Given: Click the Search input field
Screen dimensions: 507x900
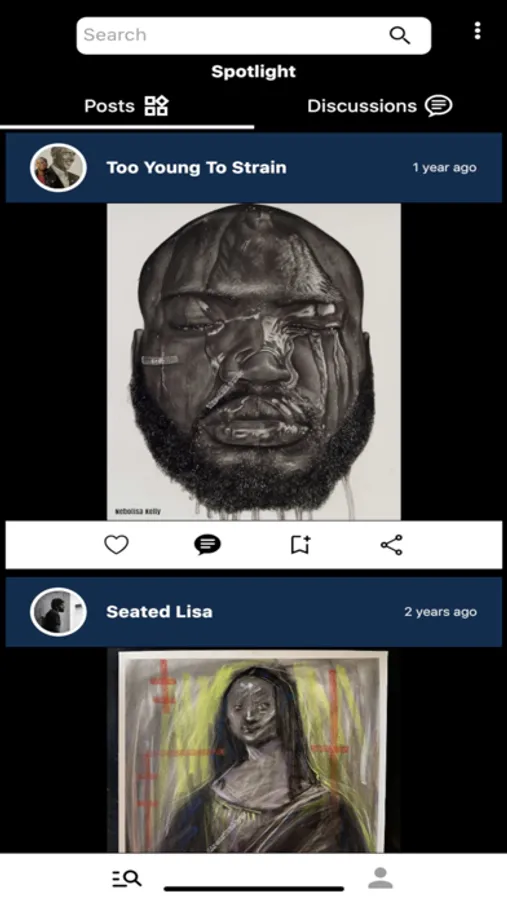Looking at the screenshot, I should point(254,36).
